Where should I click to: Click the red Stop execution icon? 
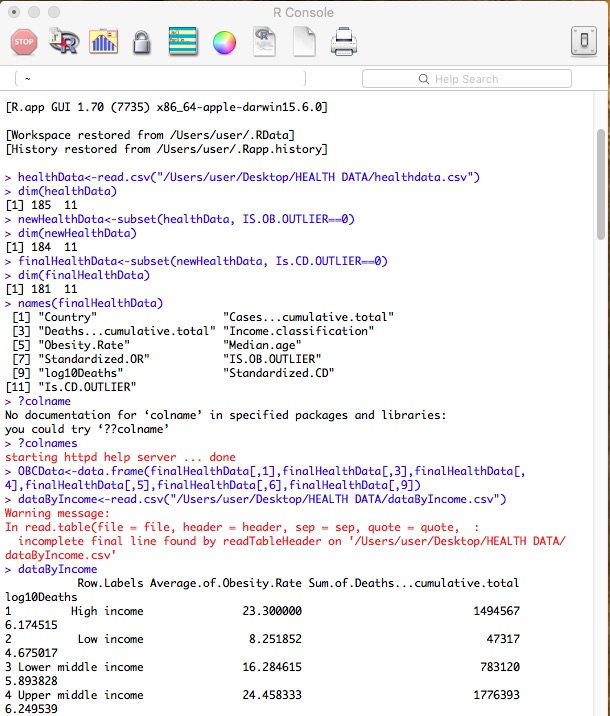(24, 41)
